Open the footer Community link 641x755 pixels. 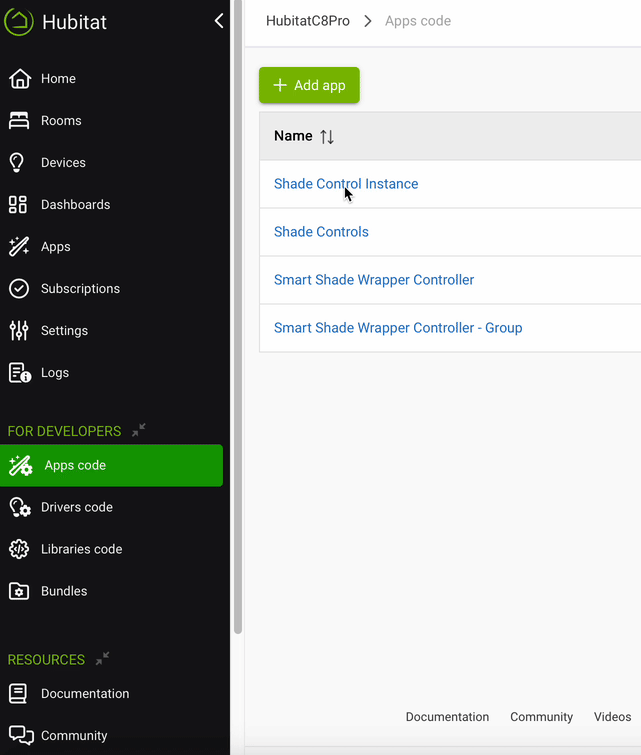coord(541,716)
